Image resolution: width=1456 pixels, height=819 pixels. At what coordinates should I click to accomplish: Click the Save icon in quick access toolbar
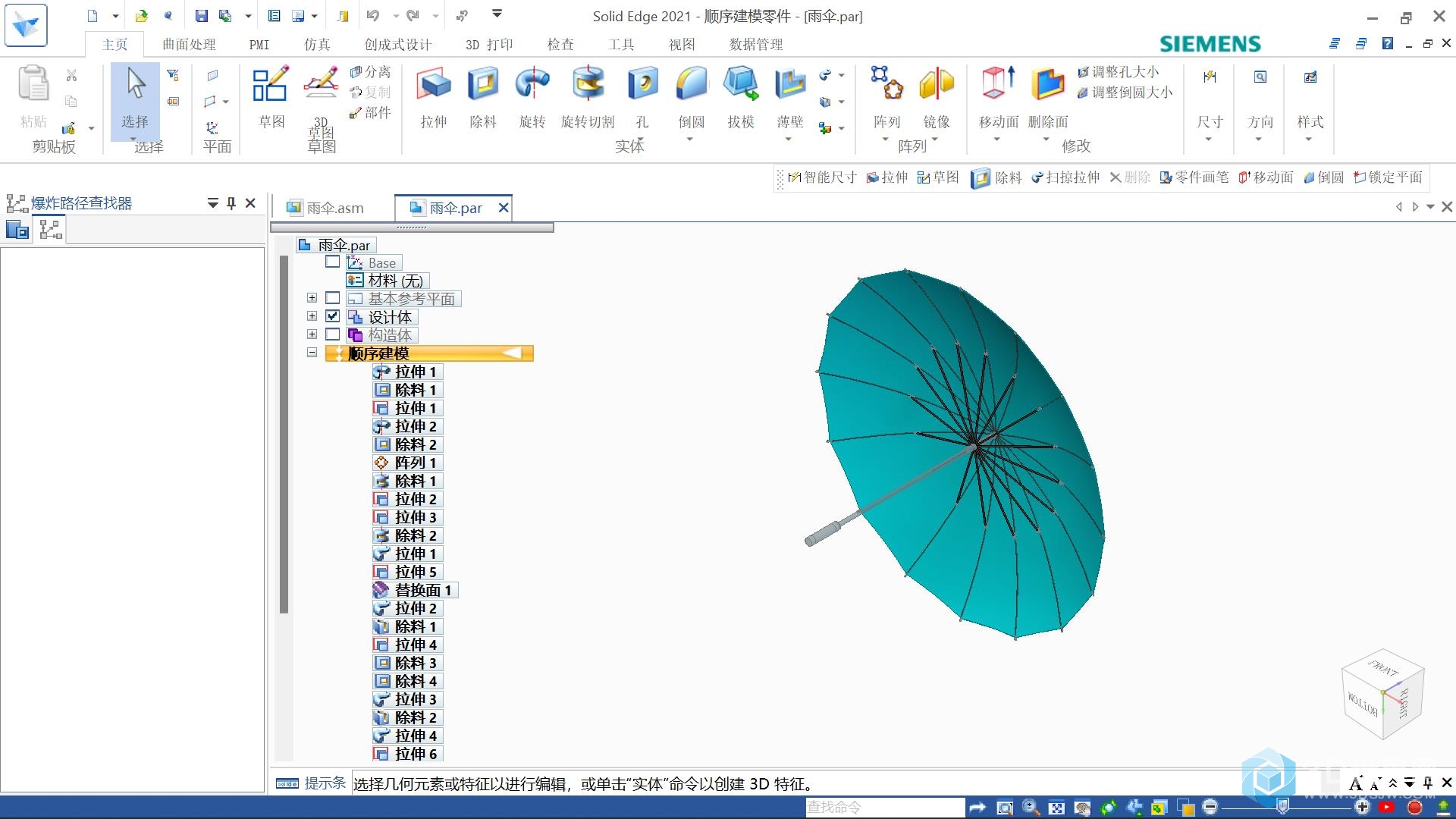click(x=201, y=16)
